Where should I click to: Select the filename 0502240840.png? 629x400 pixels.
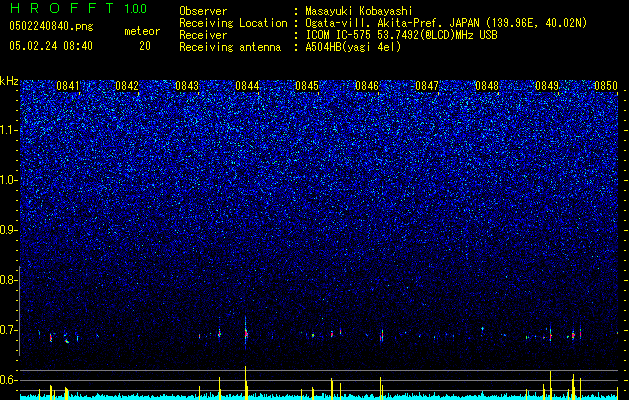pos(51,27)
